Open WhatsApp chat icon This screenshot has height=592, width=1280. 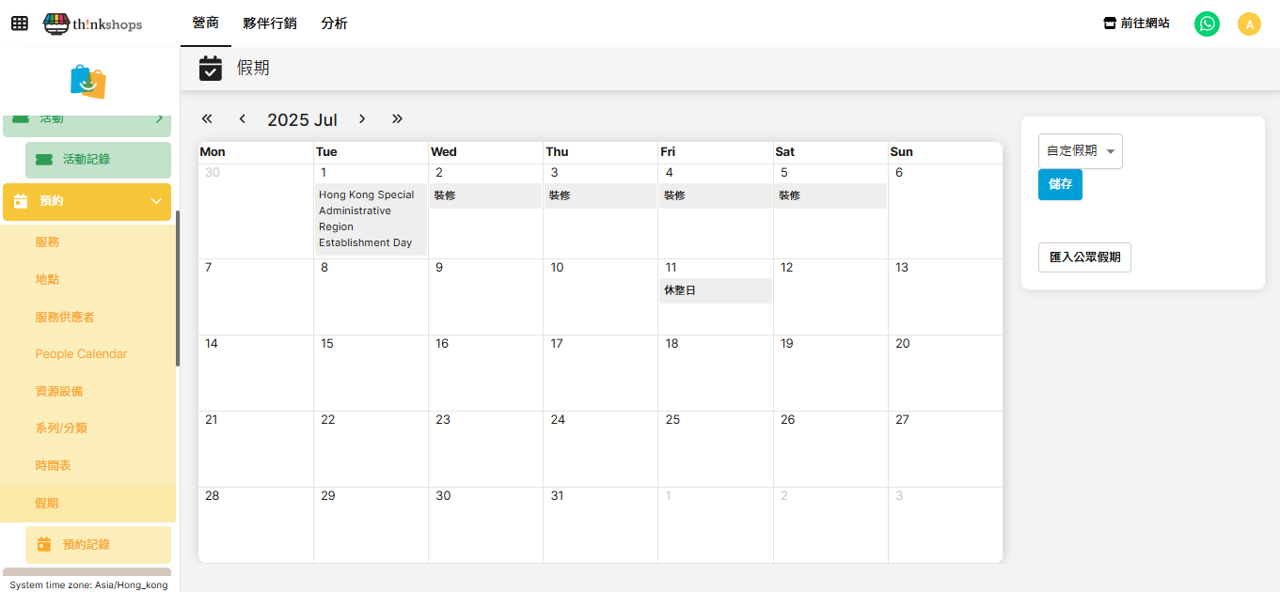tap(1207, 24)
